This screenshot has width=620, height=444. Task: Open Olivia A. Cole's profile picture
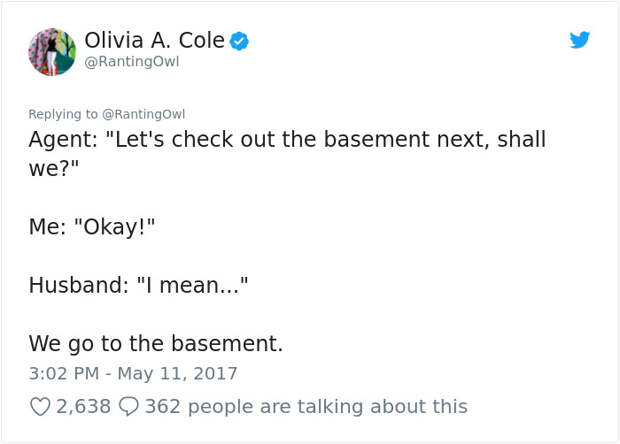[52, 52]
